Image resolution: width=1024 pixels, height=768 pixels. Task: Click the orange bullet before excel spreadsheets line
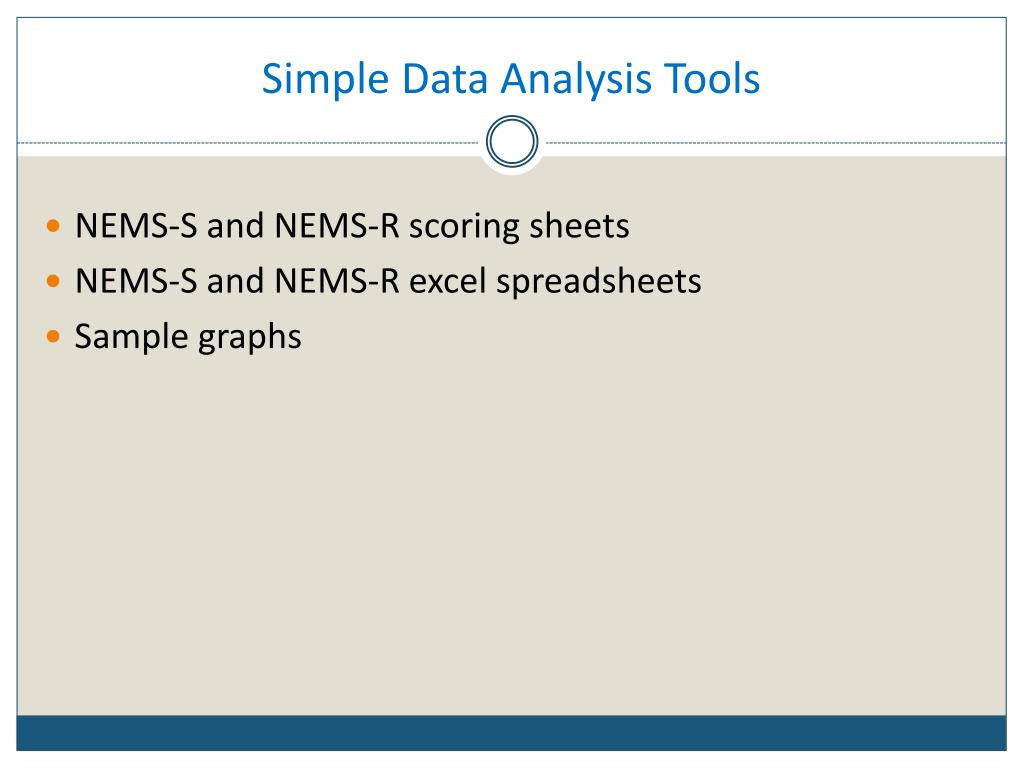pos(54,282)
